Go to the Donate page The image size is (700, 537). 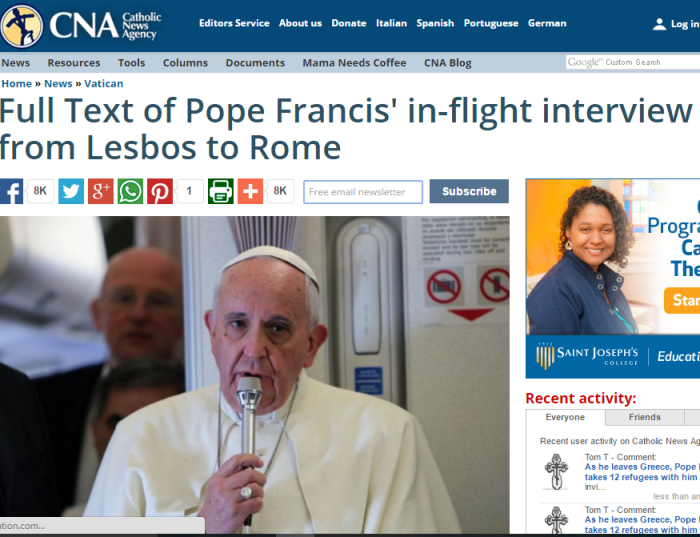point(348,23)
